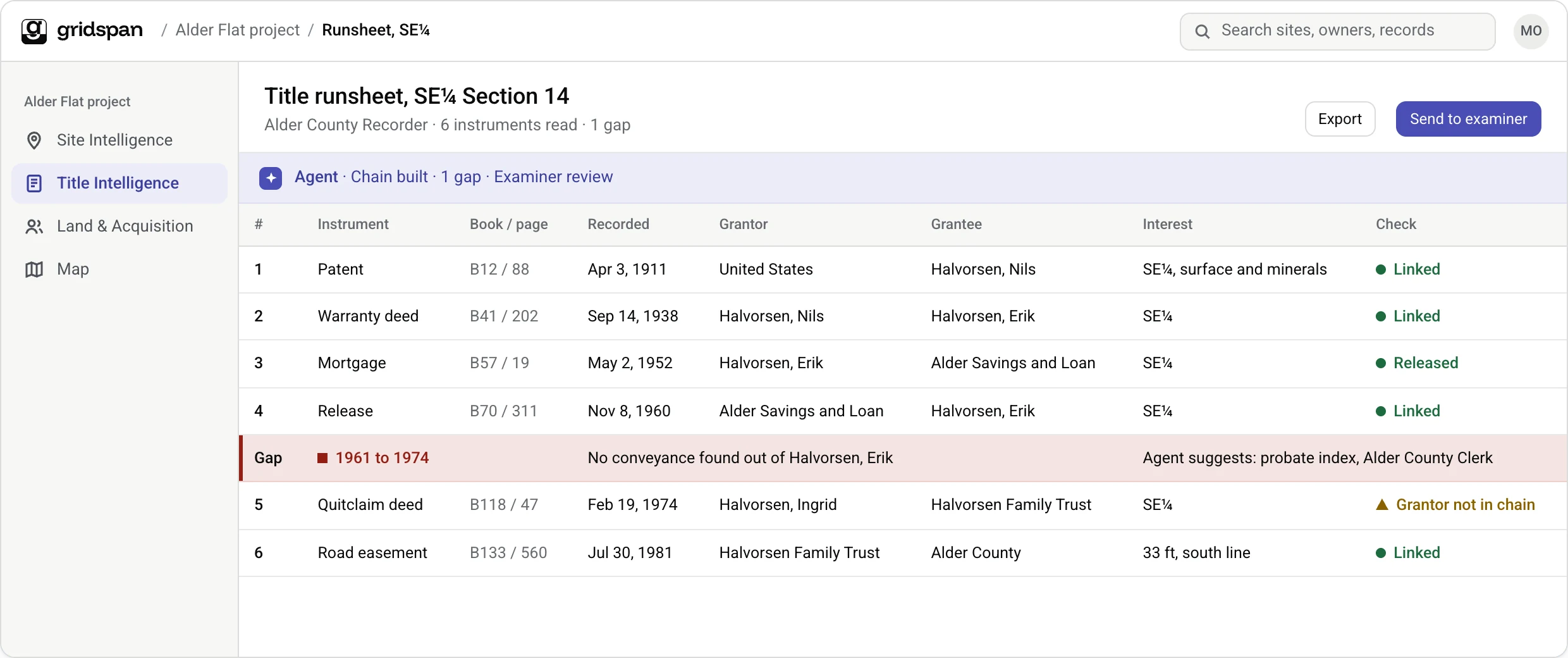Screen dimensions: 1568x658
Task: Click the gridspan wordmark
Action: point(100,30)
